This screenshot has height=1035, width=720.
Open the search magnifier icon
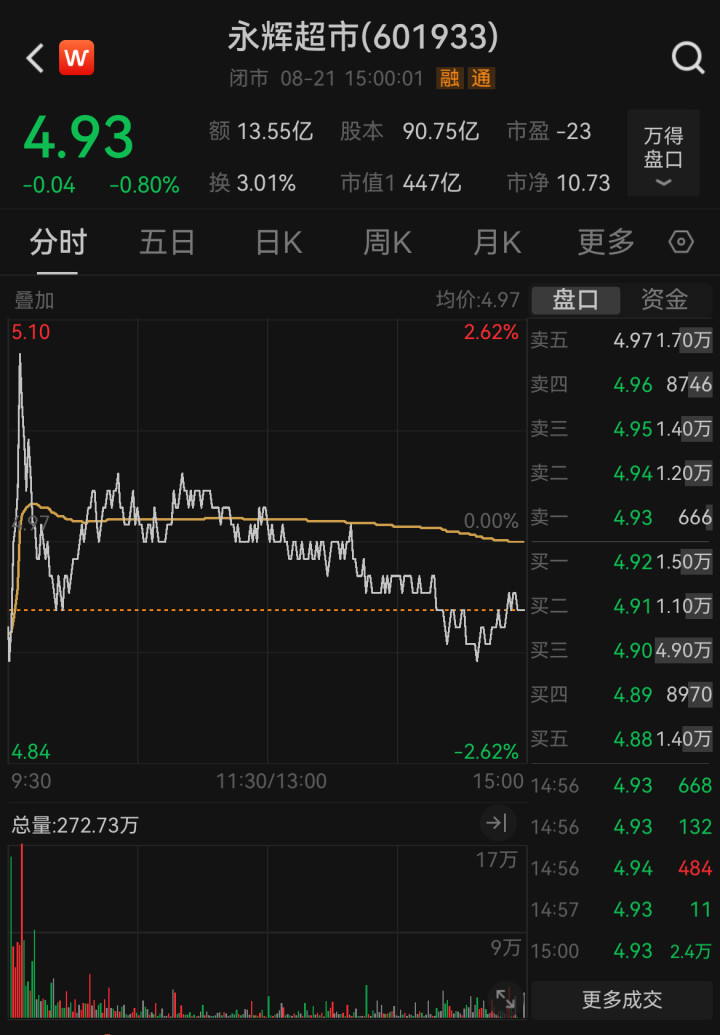[x=688, y=57]
